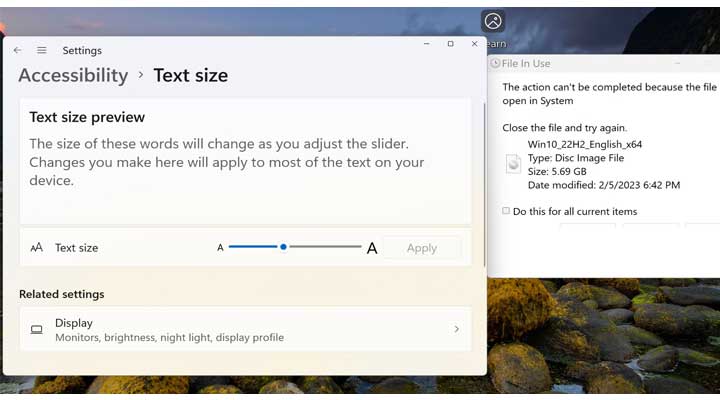Click Type: Disc Image File text
Screen dimensions: 720x400
[x=576, y=158]
